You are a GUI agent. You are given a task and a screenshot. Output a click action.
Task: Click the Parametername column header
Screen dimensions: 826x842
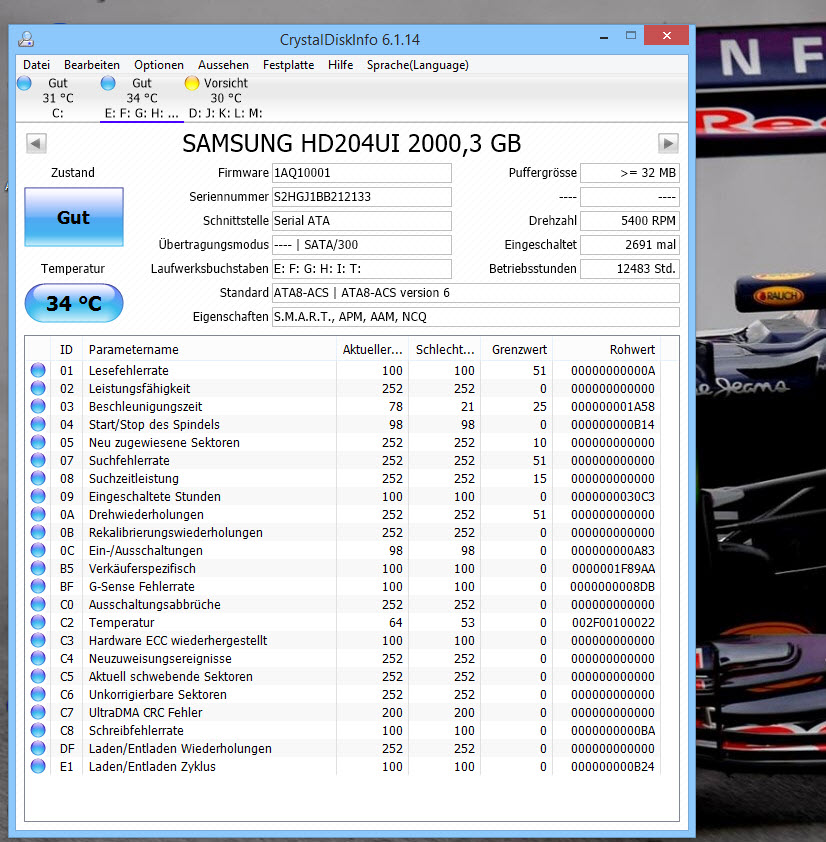209,350
